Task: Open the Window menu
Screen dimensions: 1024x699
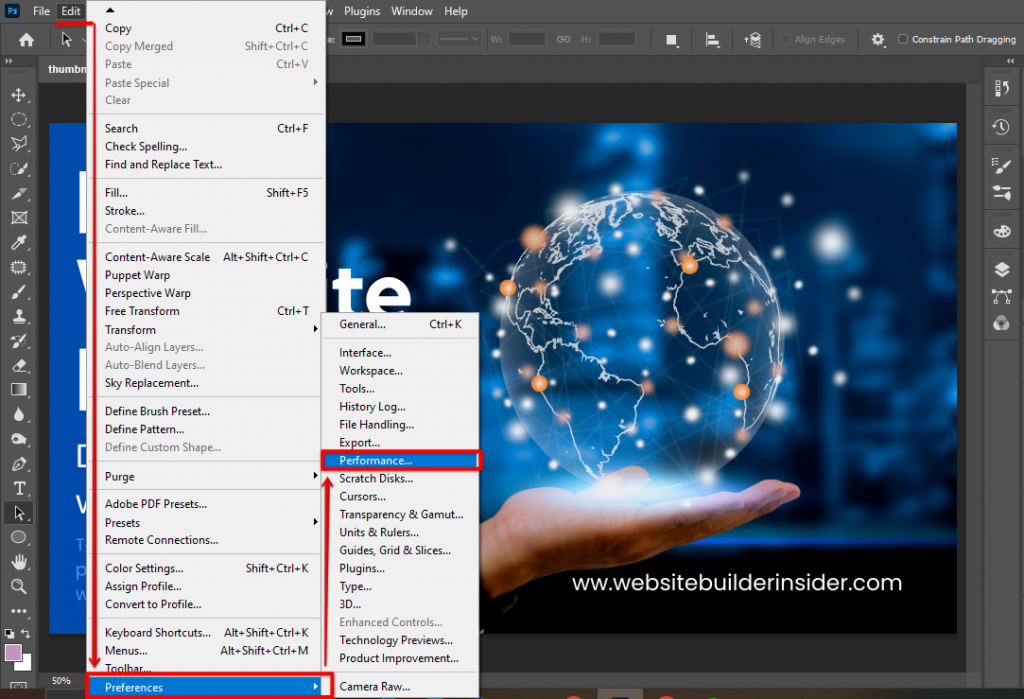Action: pyautogui.click(x=411, y=11)
